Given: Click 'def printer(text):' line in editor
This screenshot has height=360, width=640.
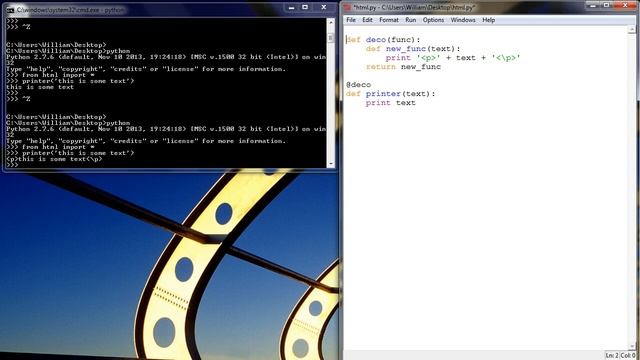Looking at the screenshot, I should [391, 93].
